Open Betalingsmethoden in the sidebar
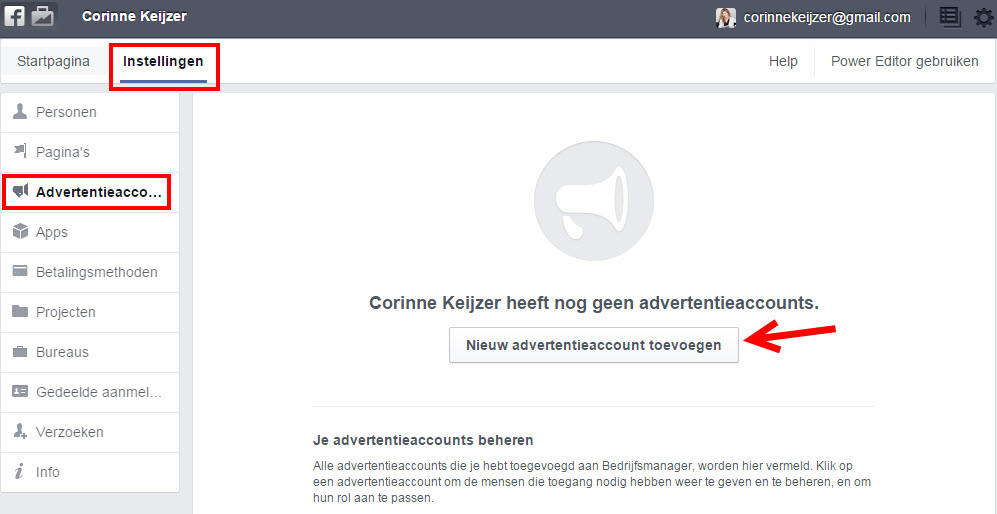997x514 pixels. click(x=90, y=272)
